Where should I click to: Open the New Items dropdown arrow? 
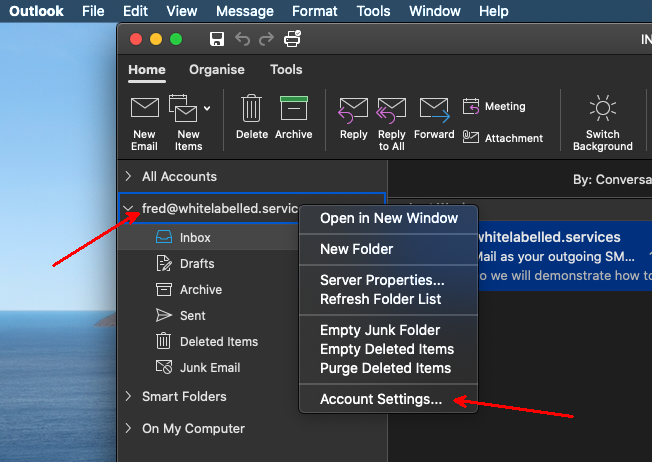[x=207, y=108]
